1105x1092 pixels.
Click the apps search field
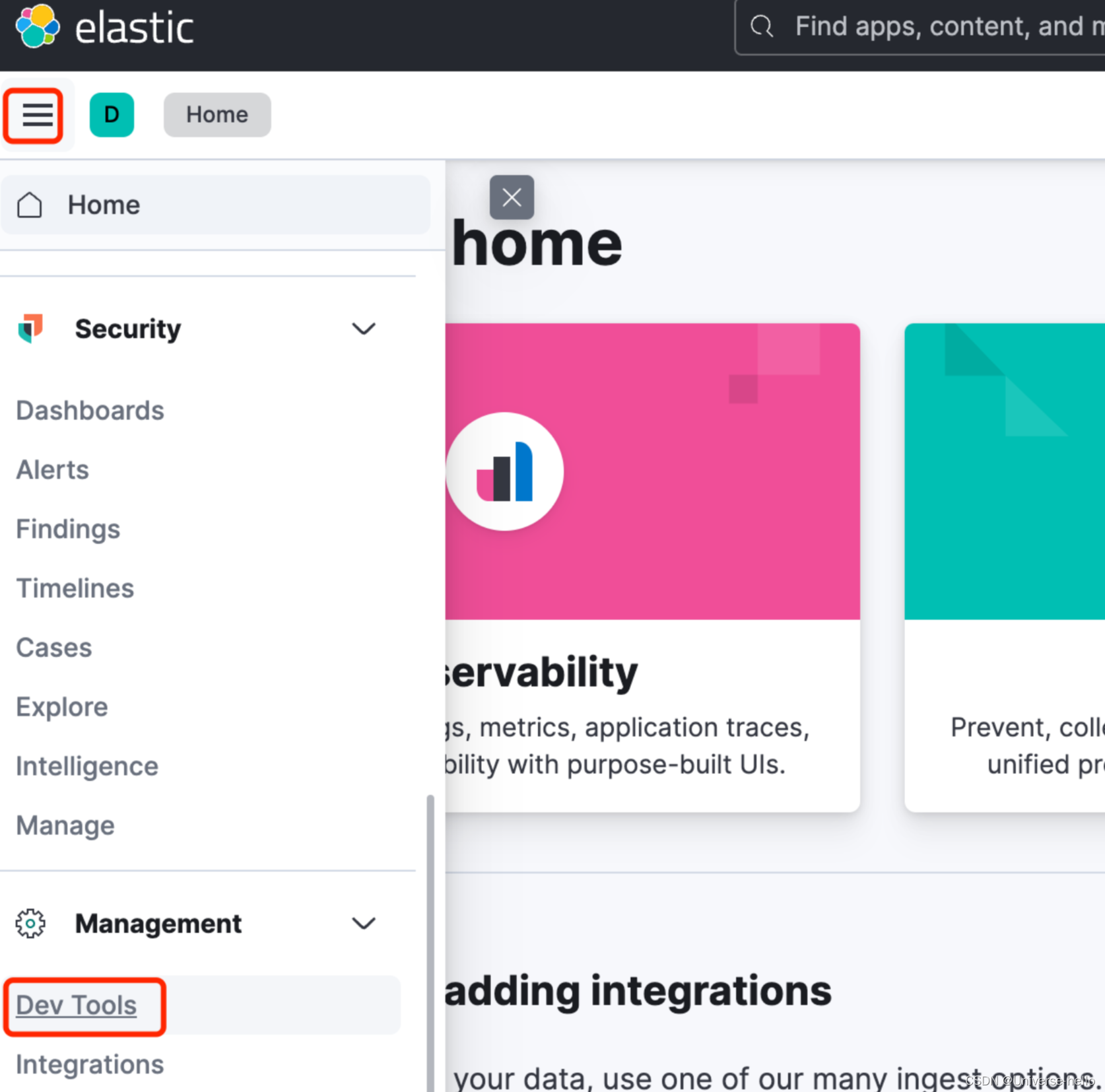click(x=924, y=26)
